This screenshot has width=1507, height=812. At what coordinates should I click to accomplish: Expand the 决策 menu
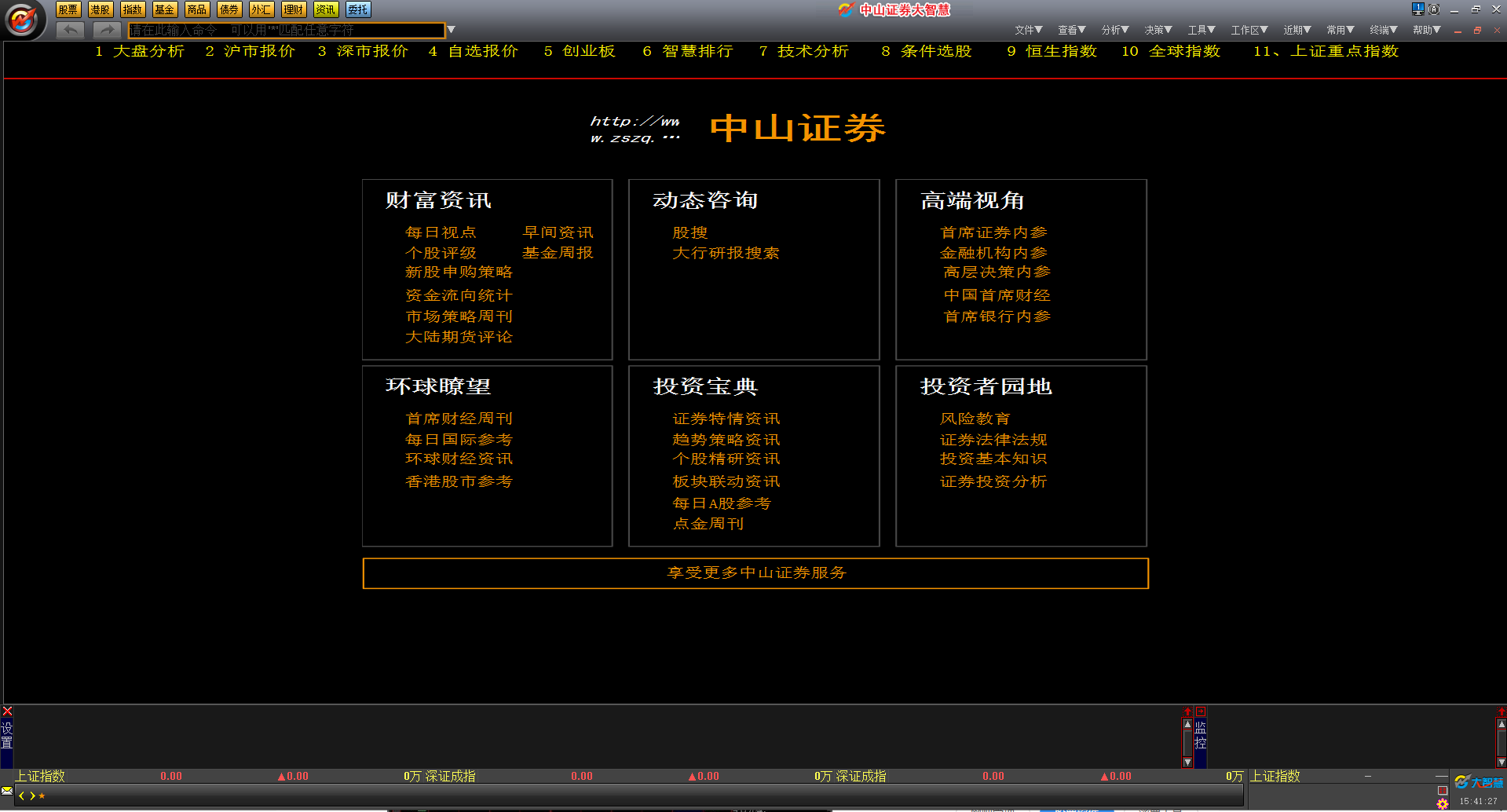tap(1158, 30)
